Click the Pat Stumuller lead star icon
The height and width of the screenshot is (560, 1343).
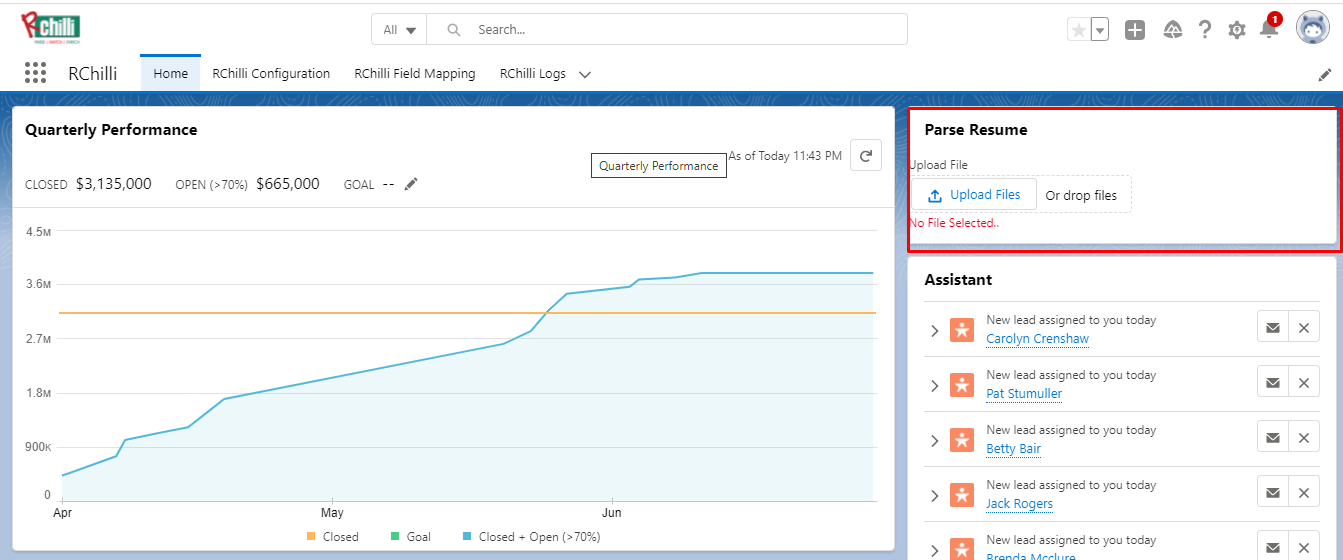[961, 386]
